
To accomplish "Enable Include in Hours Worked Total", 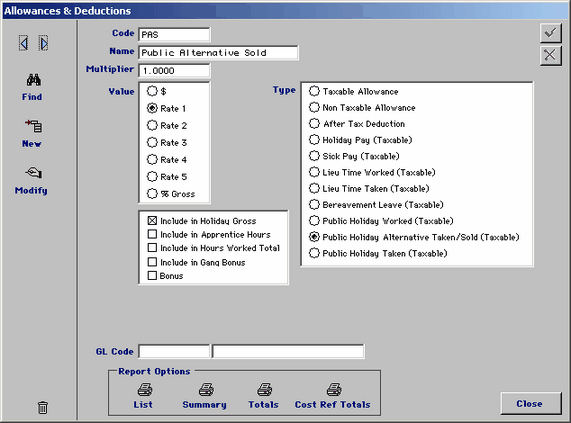I will tap(152, 248).
